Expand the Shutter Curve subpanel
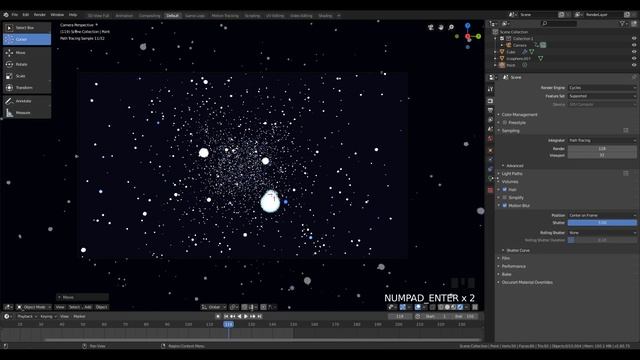The height and width of the screenshot is (360, 640). [x=518, y=250]
